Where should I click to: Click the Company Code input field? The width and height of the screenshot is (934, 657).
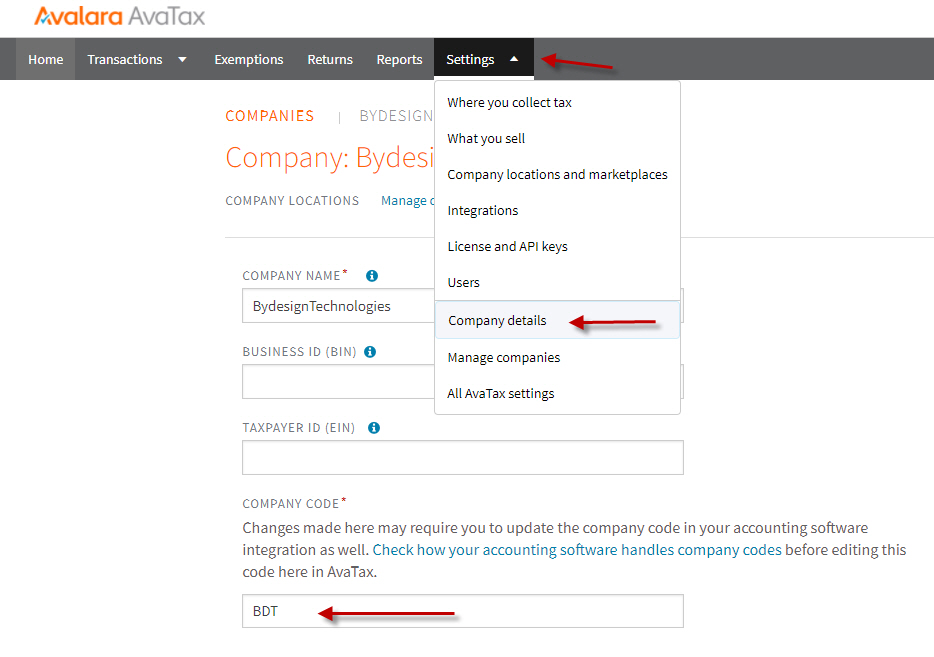pos(462,611)
